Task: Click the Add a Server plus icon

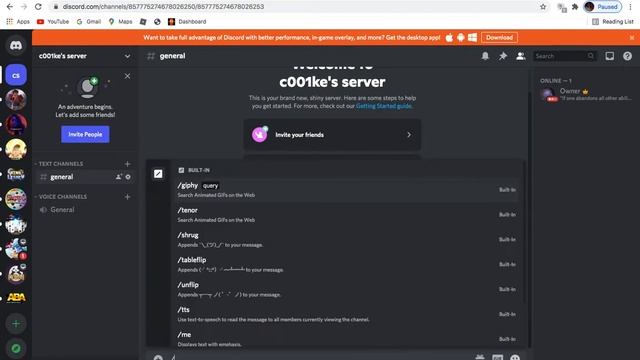Action: (16, 324)
